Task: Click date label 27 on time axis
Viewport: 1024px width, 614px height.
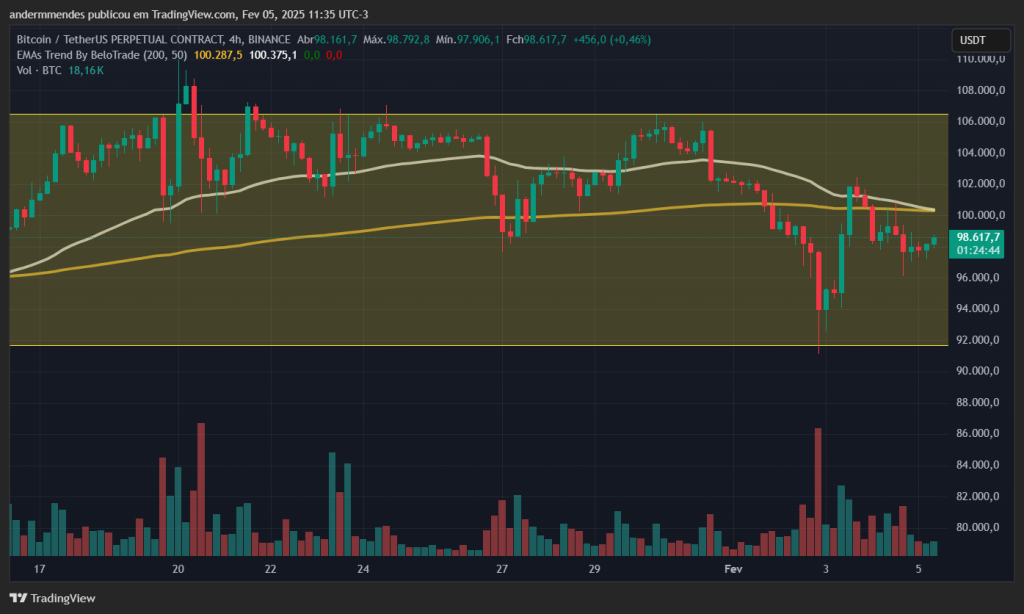Action: 502,569
